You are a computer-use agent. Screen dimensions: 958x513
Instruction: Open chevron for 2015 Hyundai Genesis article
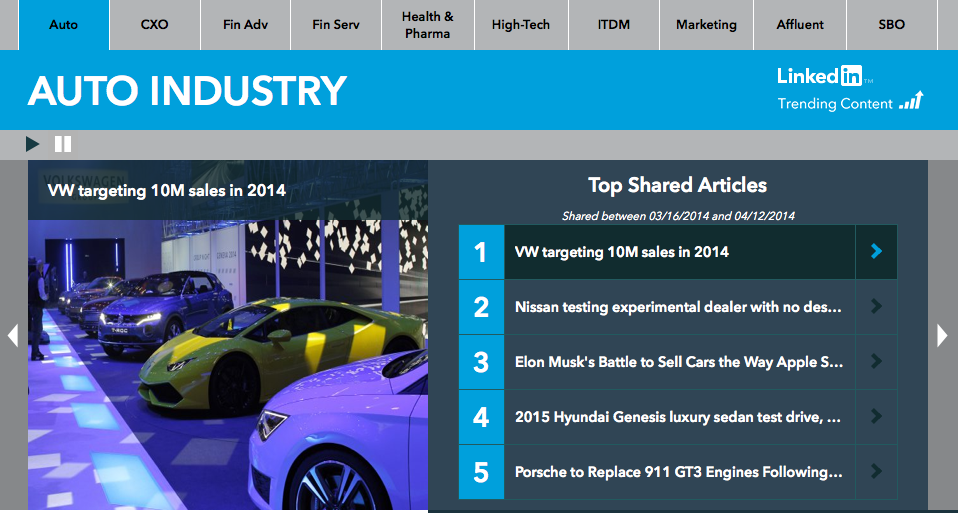point(876,417)
